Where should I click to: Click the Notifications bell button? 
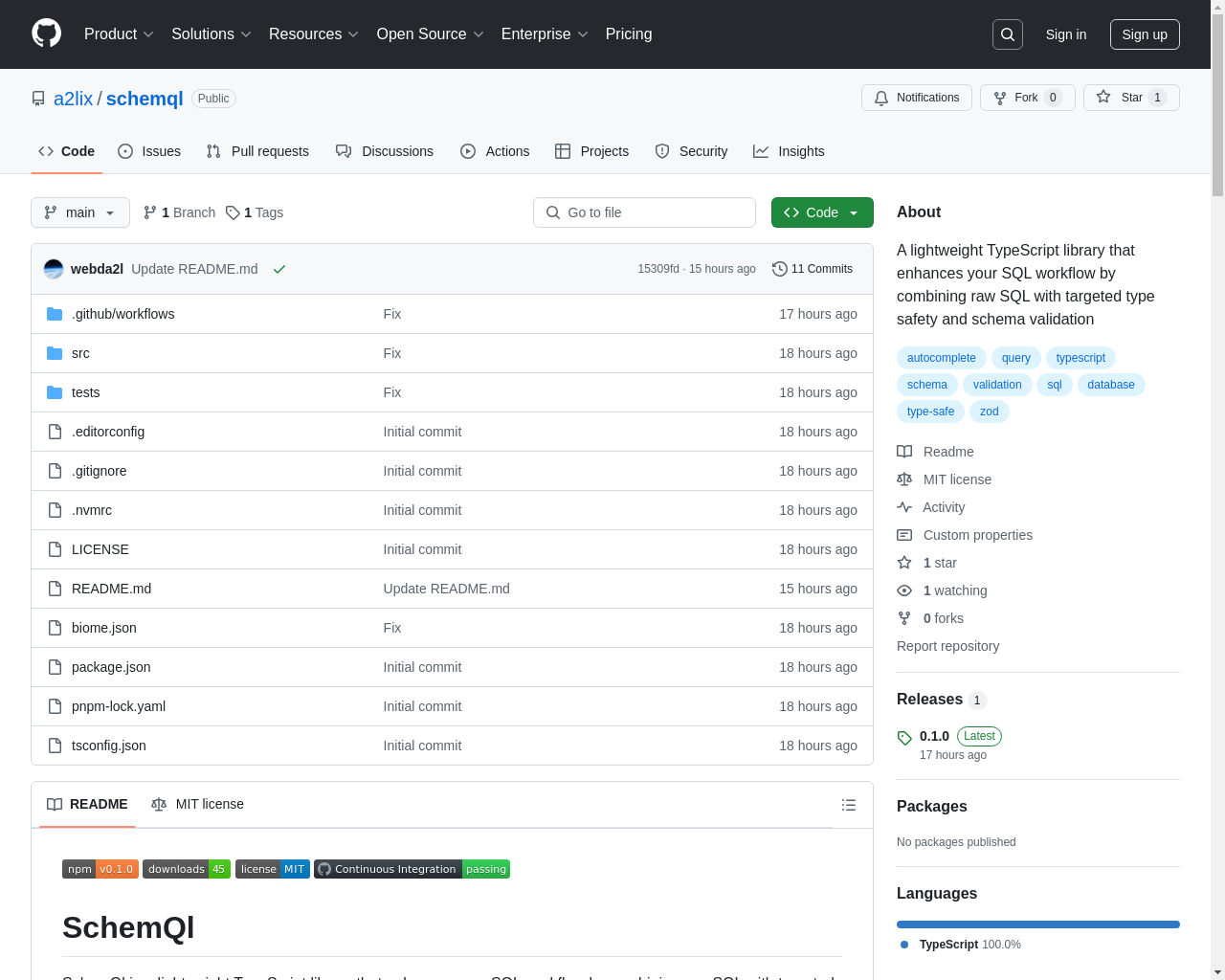tap(917, 98)
